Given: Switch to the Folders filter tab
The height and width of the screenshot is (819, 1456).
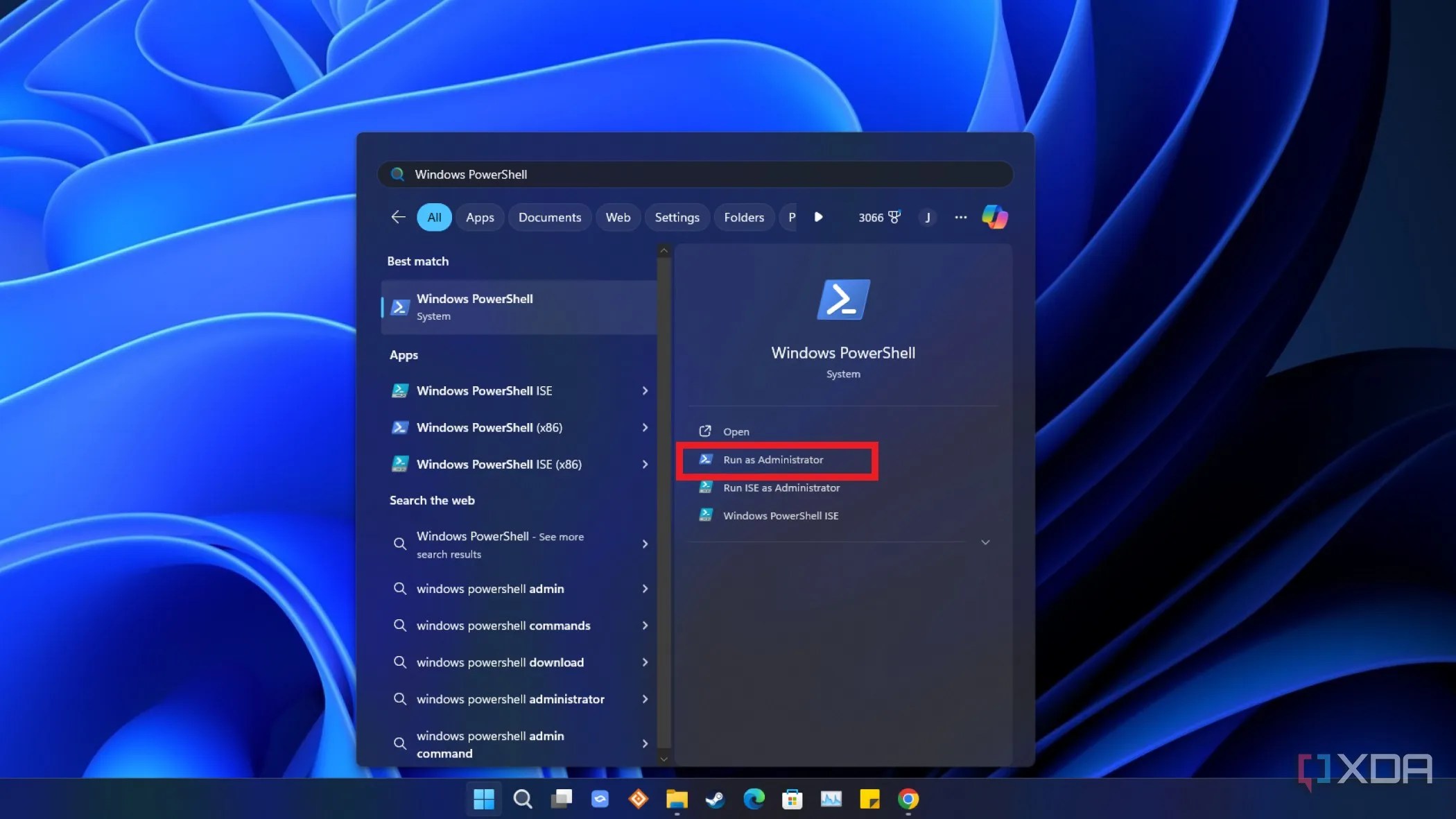Looking at the screenshot, I should point(744,217).
